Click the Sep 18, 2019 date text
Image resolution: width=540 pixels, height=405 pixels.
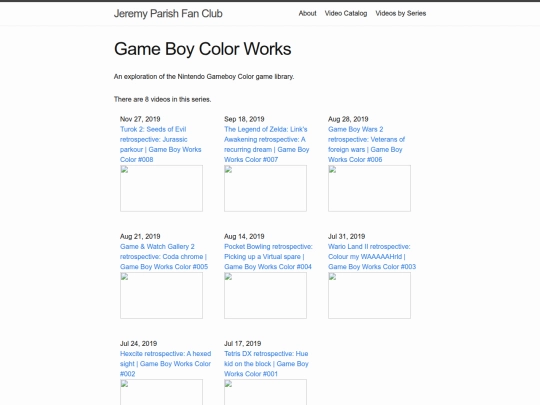pos(244,119)
